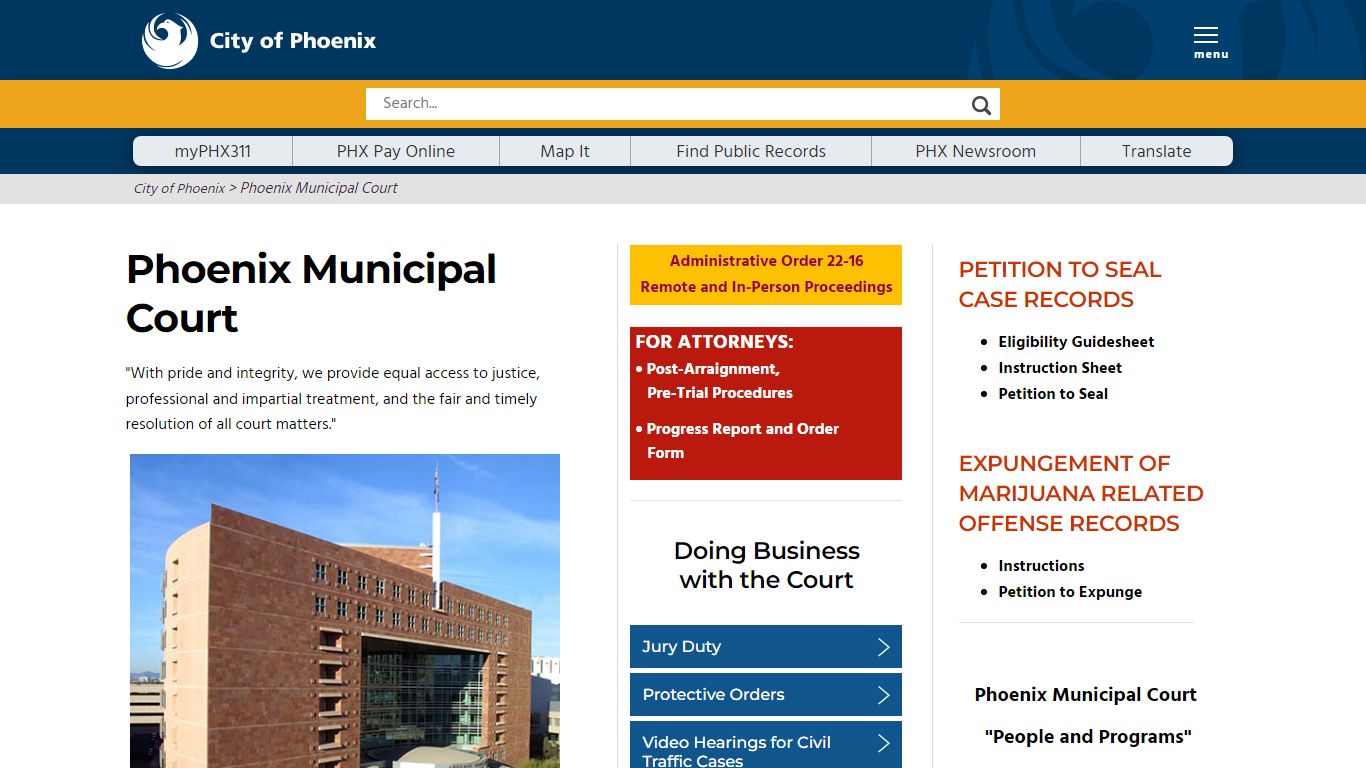This screenshot has width=1366, height=768.
Task: Click the Phoenix Municipal Court breadcrumb
Action: [x=319, y=188]
